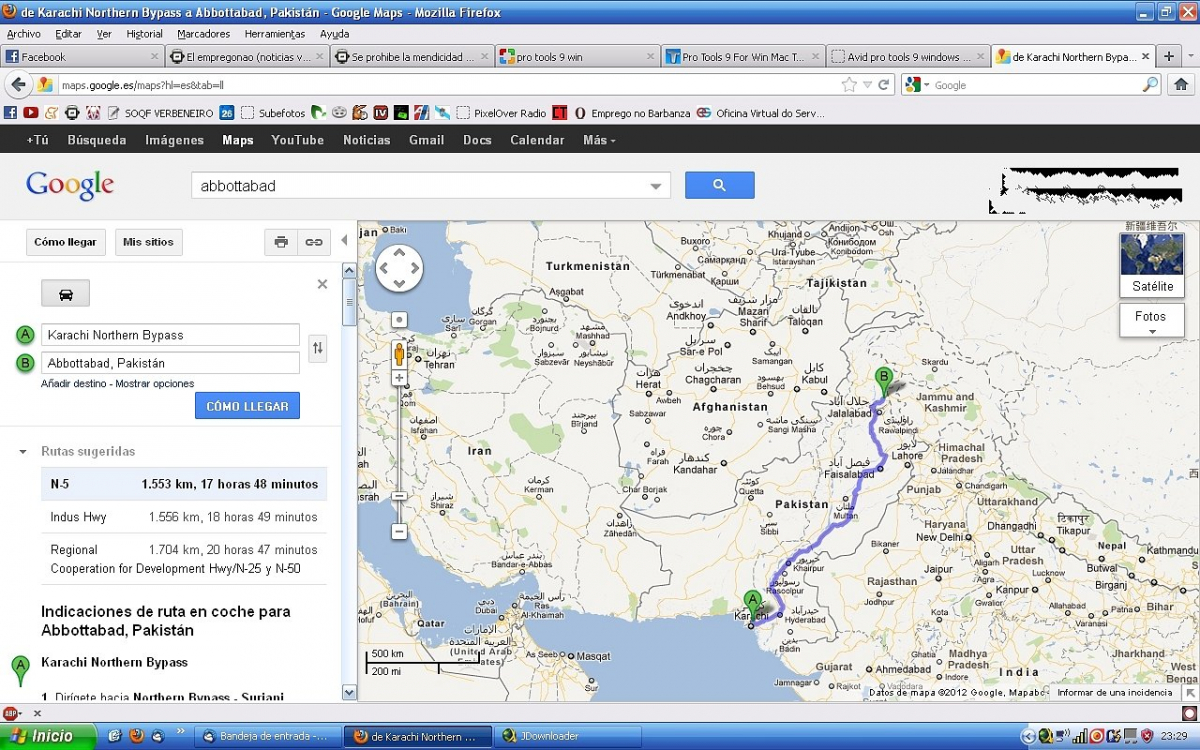Open SOQF VERBENEIRO bookmark
The width and height of the screenshot is (1200, 750).
[x=160, y=113]
